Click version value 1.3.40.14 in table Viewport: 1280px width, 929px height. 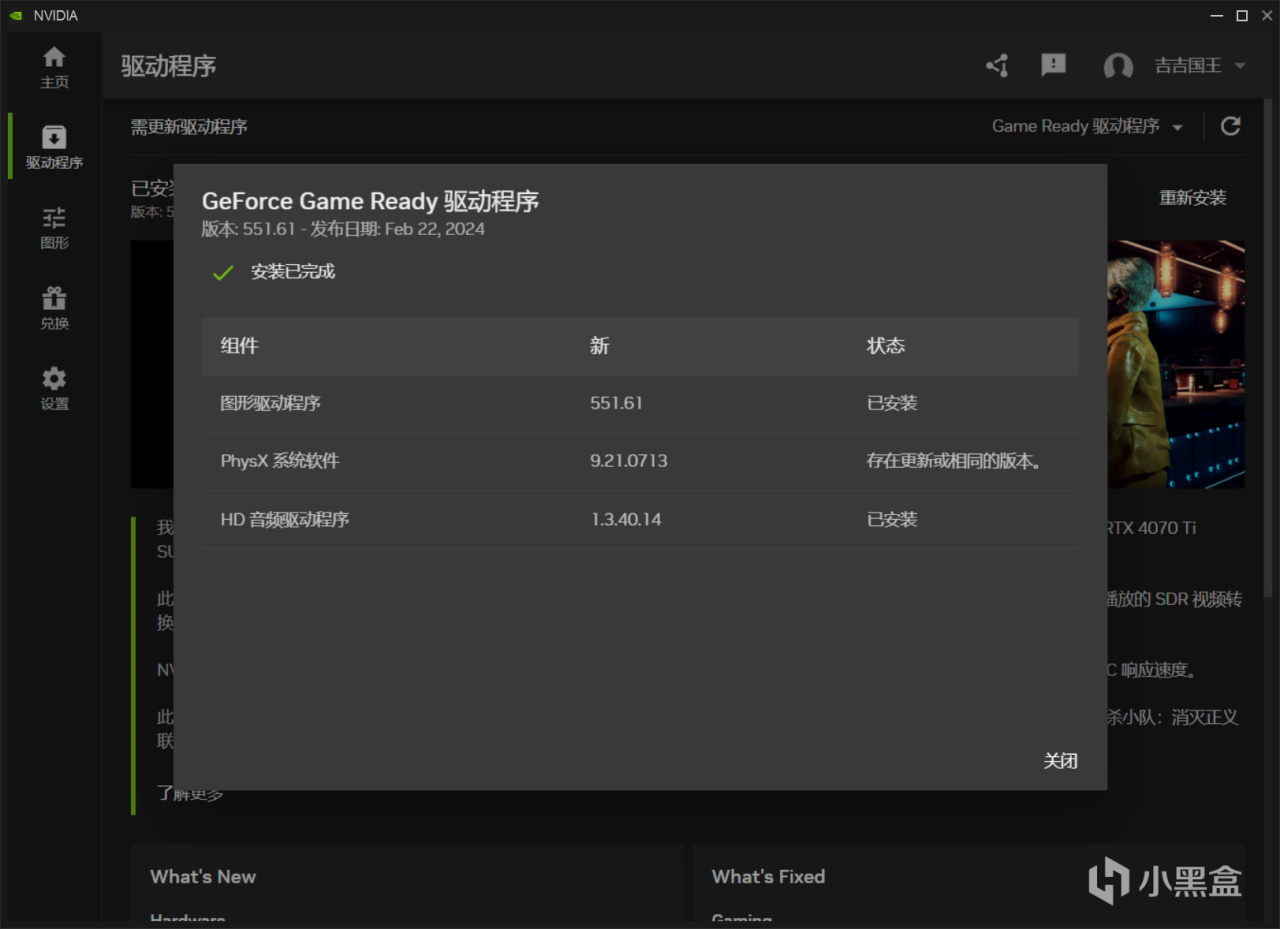(x=626, y=520)
